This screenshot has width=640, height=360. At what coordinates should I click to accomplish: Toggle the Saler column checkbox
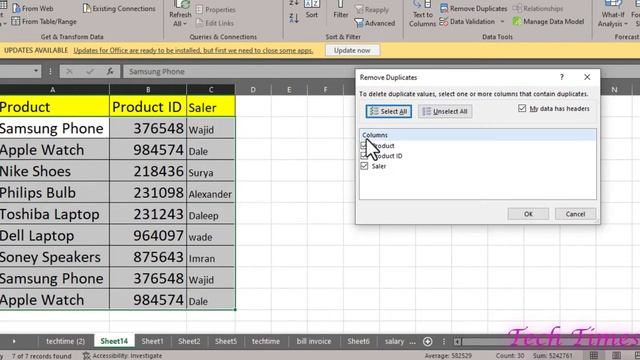pos(364,166)
